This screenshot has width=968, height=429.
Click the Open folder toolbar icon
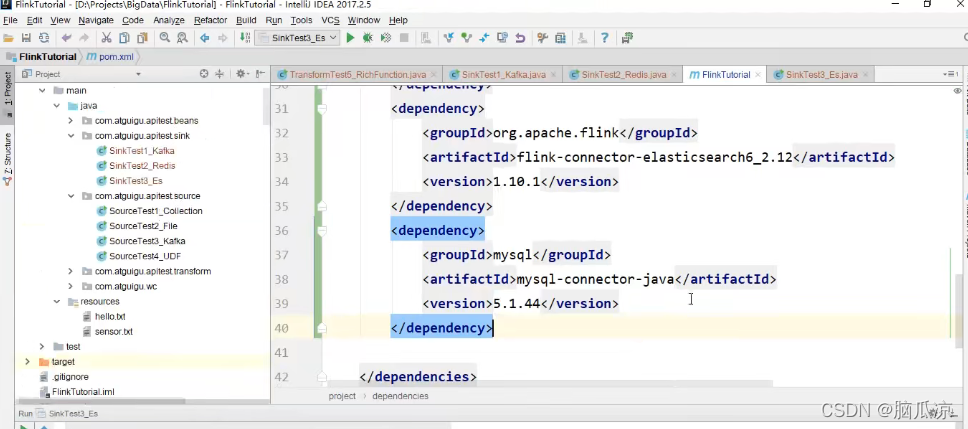[8, 38]
